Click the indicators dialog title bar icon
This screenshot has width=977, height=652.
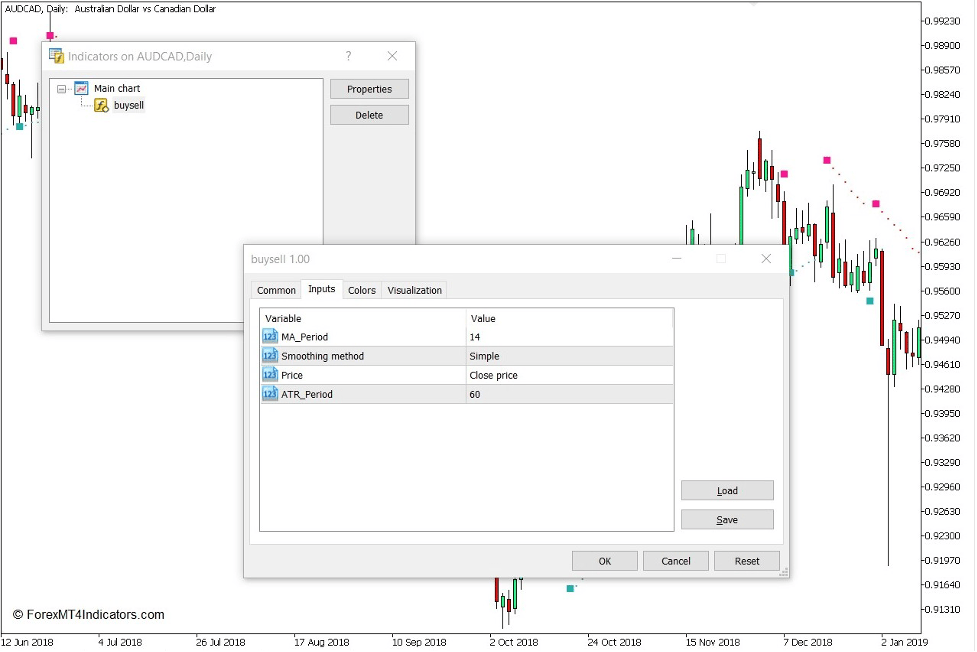click(x=59, y=56)
